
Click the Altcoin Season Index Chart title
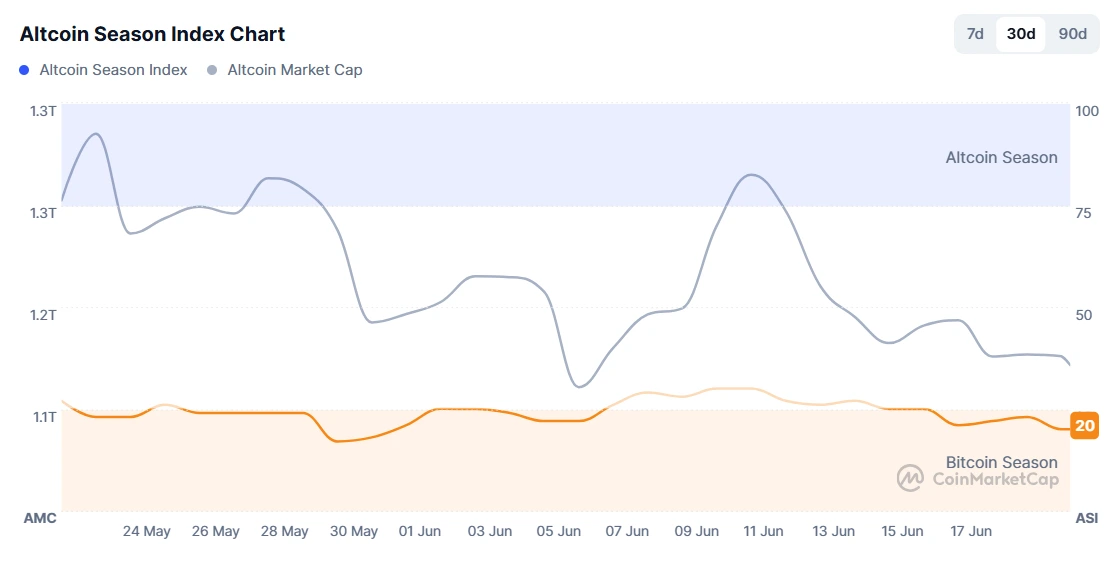tap(152, 34)
